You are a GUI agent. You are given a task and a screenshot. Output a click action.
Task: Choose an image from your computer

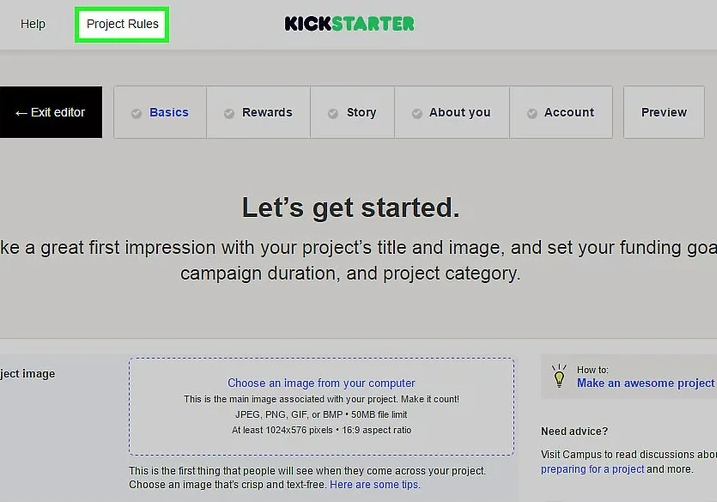pos(321,383)
